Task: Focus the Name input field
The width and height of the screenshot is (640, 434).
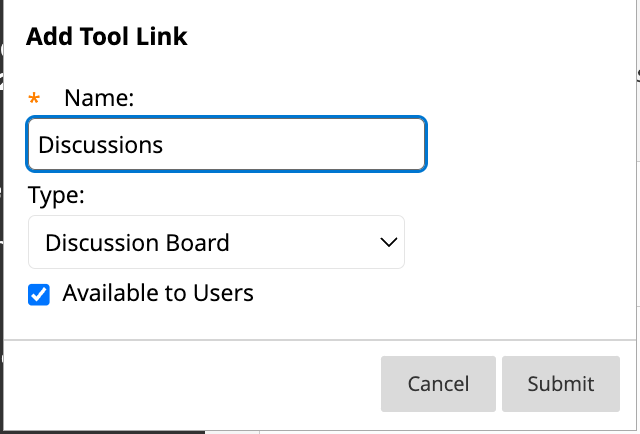Action: pos(227,145)
